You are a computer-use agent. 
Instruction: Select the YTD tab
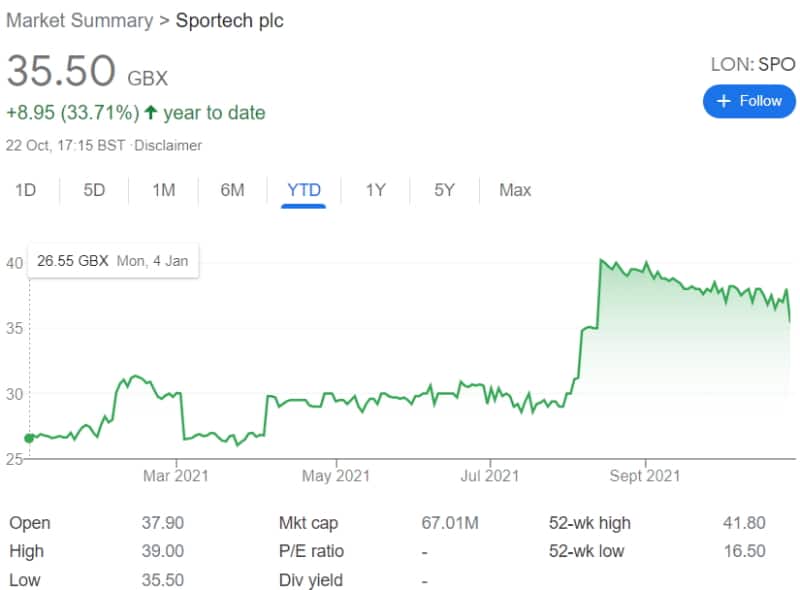(304, 190)
